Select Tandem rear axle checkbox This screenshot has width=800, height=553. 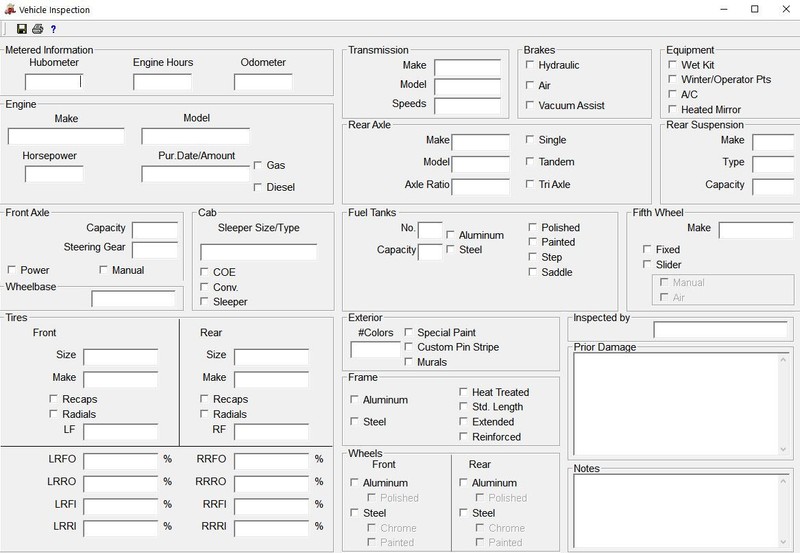530,161
